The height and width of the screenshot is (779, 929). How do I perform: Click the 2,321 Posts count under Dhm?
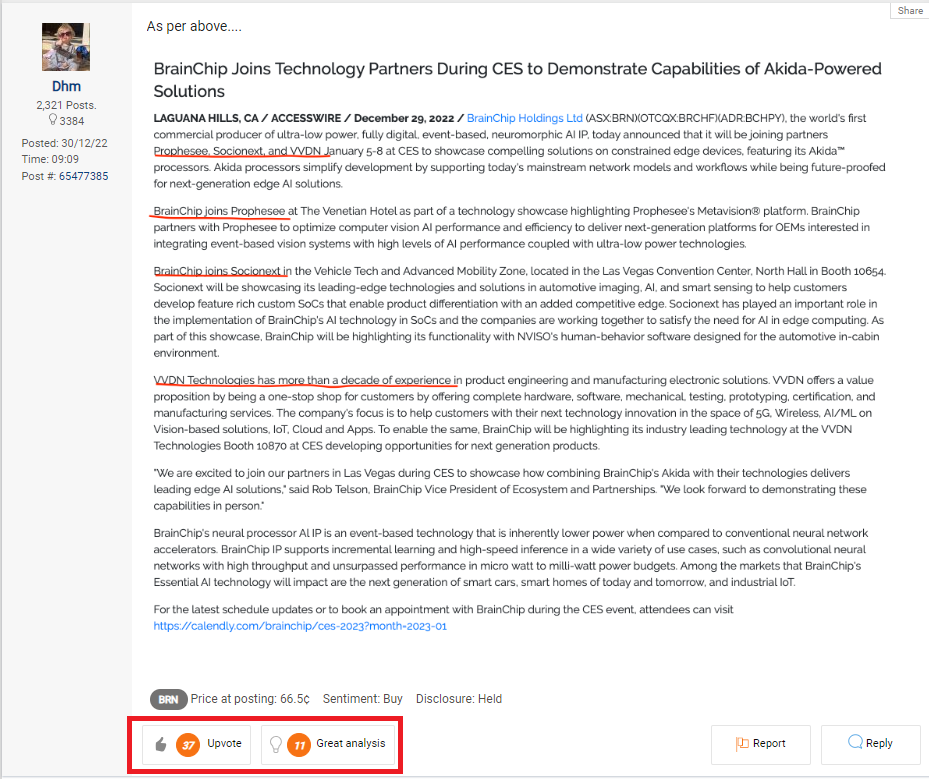tap(66, 105)
